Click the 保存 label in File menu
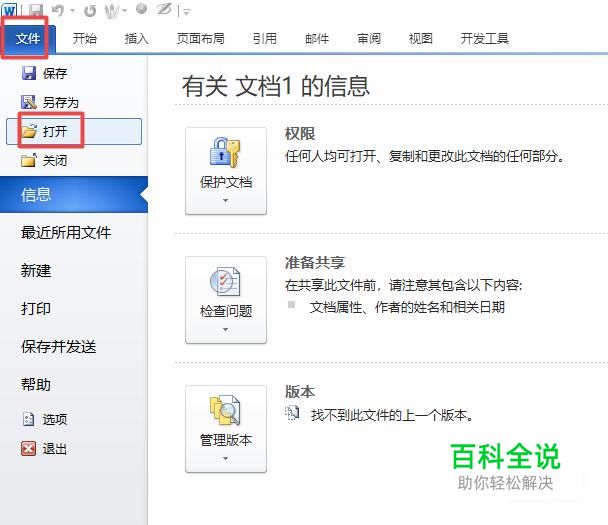Viewport: 608px width, 525px height. [55, 73]
